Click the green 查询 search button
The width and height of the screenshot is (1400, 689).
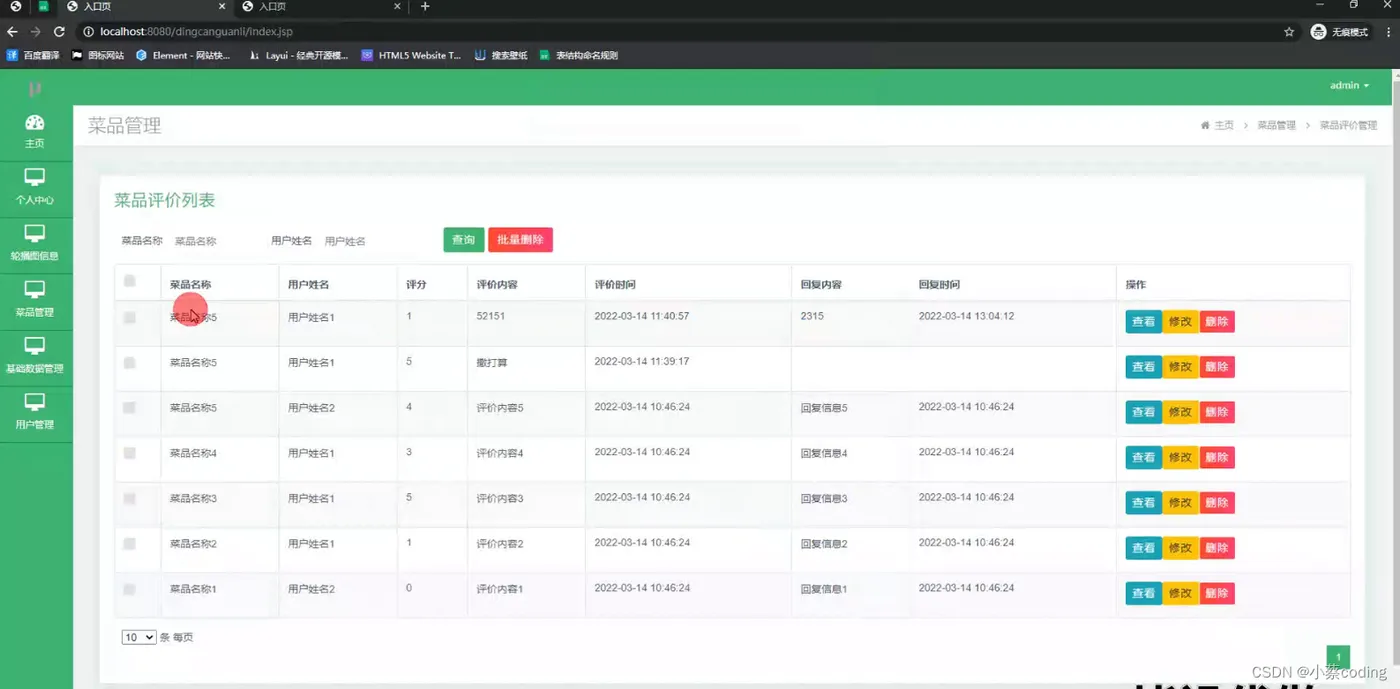click(x=464, y=240)
